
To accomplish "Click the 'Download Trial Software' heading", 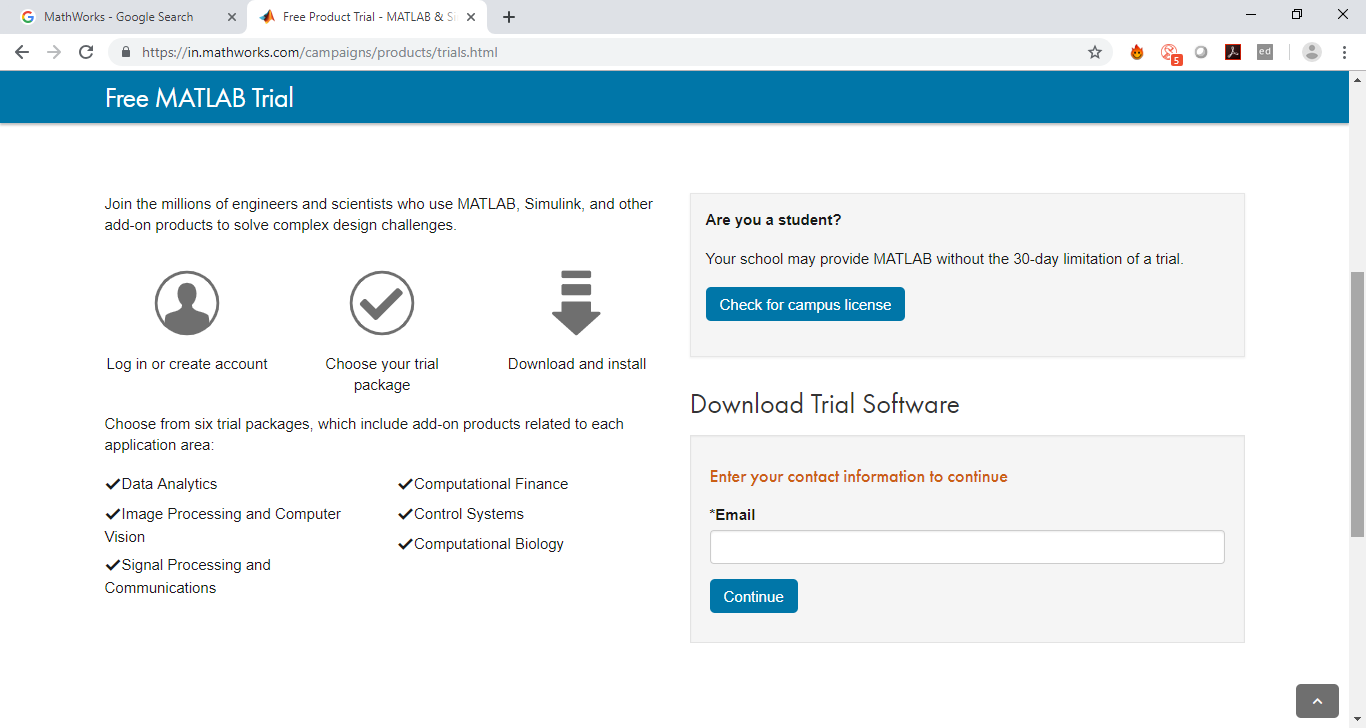I will [825, 404].
